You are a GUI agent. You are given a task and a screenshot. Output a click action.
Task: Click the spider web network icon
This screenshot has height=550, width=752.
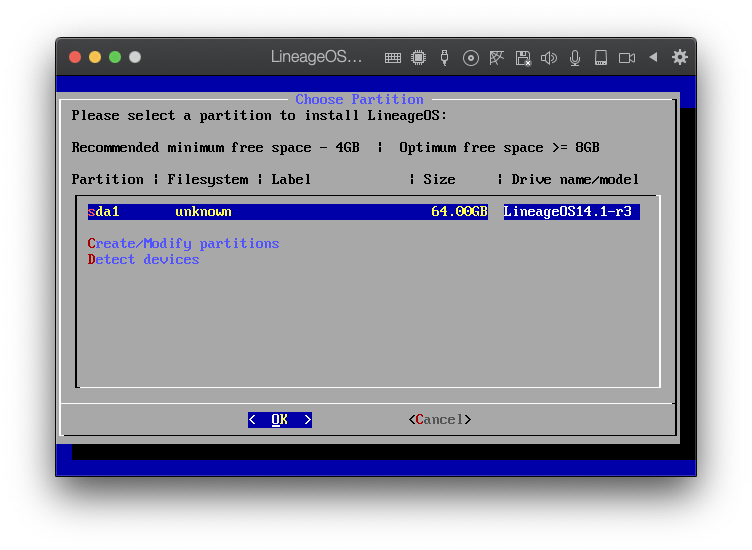click(496, 58)
